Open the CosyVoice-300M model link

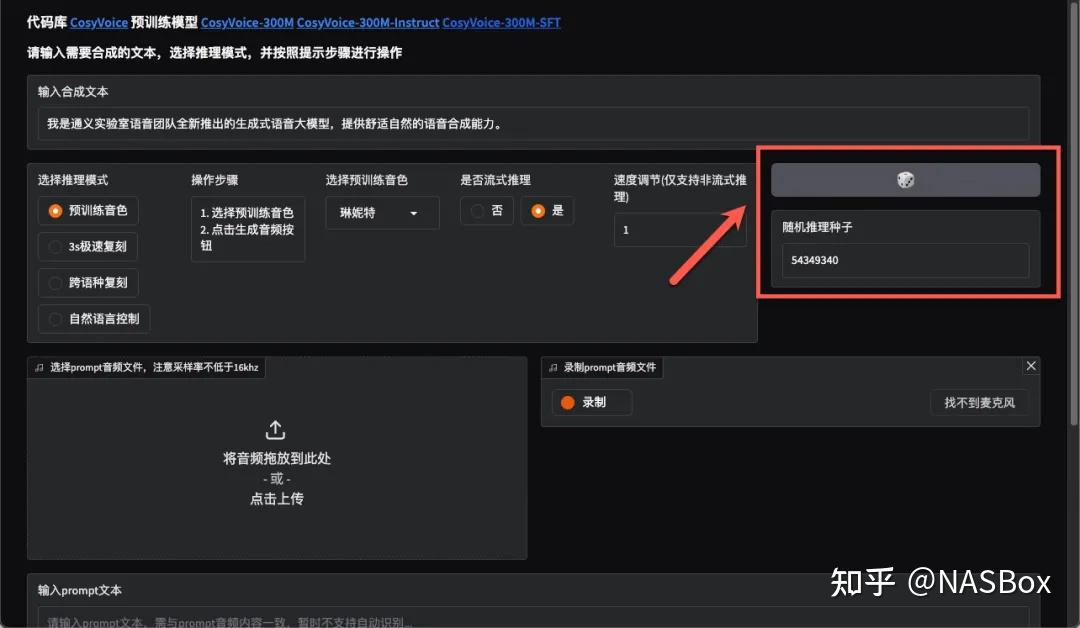247,22
